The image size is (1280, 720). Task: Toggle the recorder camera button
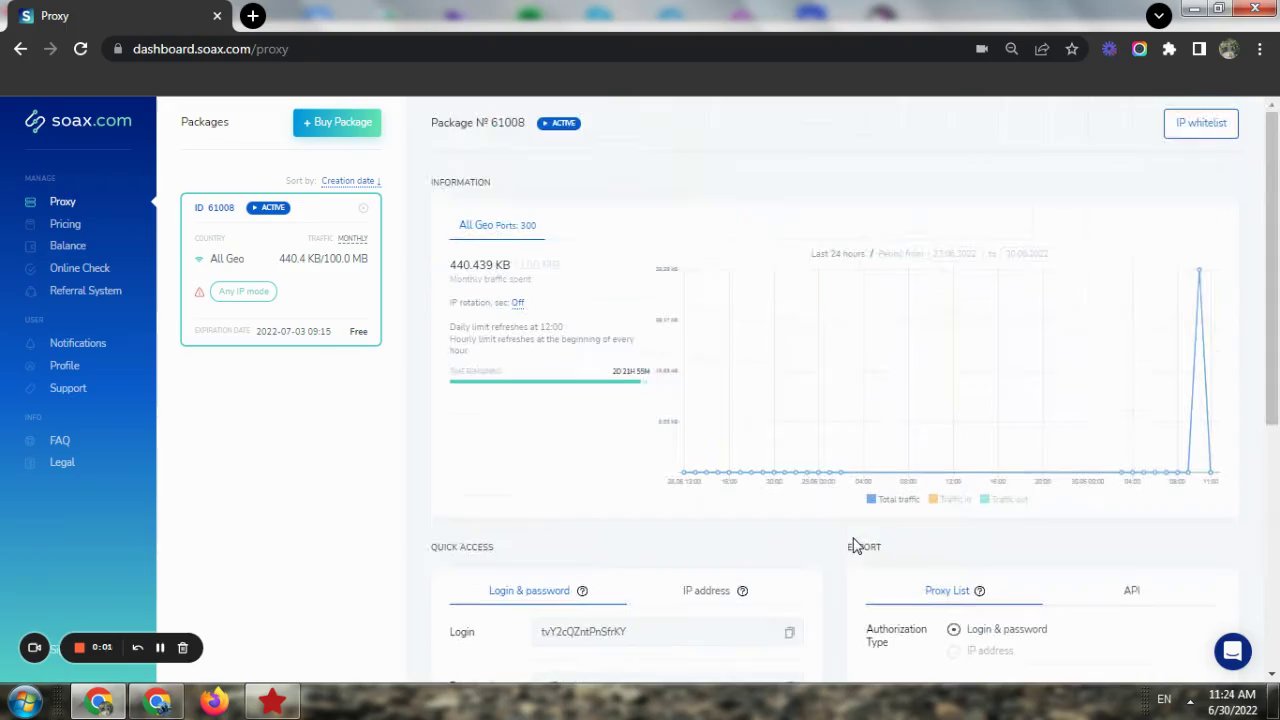[34, 648]
